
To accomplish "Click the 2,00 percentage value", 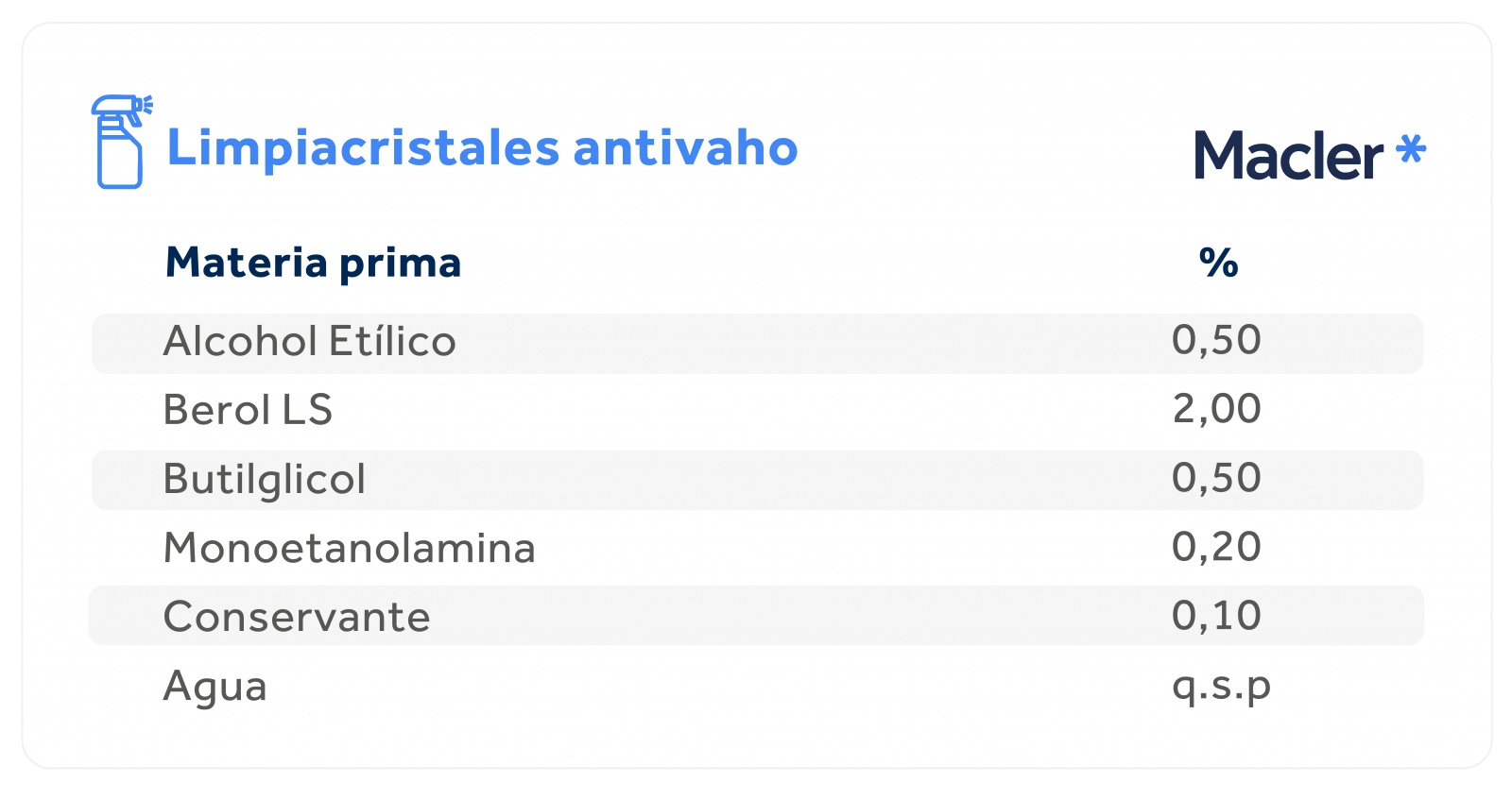I will (1216, 409).
